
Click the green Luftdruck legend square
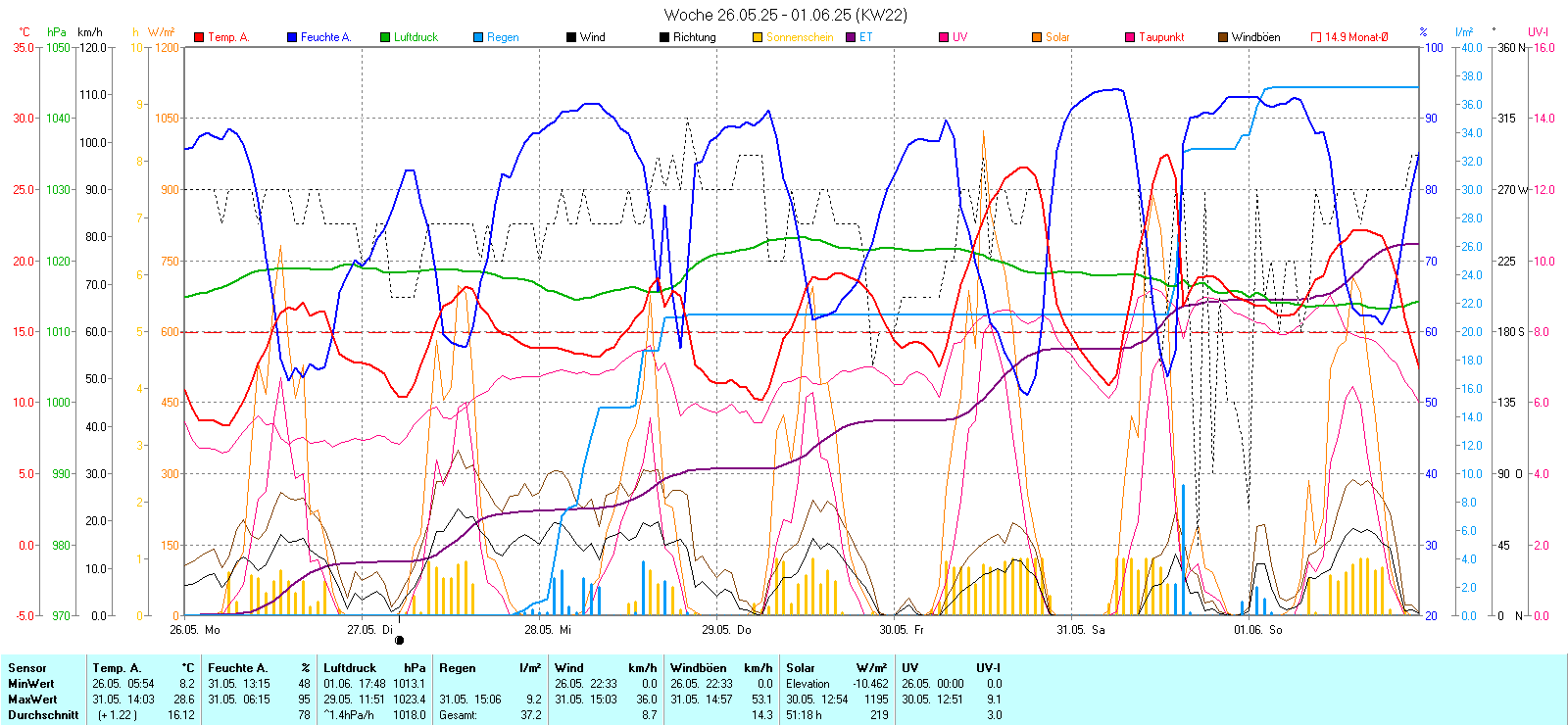385,37
